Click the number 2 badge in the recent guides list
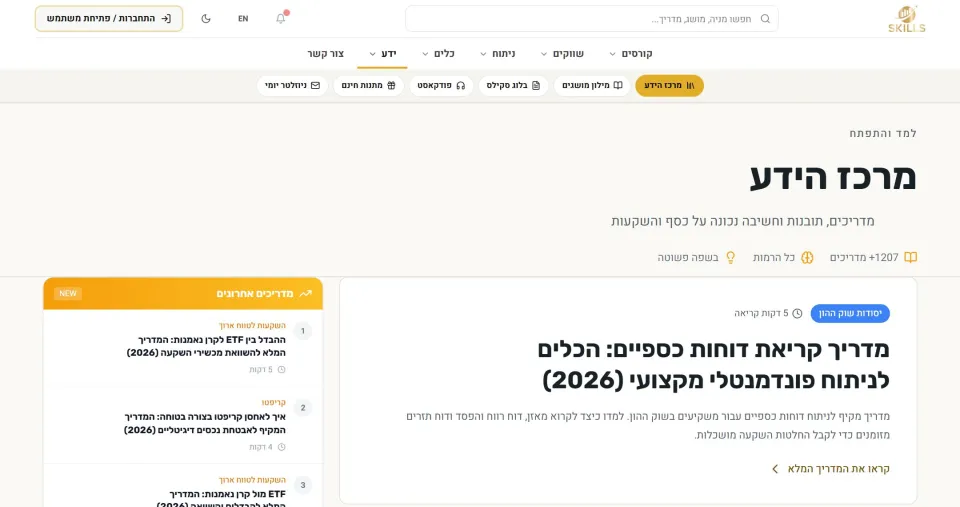960x507 pixels. (x=302, y=408)
